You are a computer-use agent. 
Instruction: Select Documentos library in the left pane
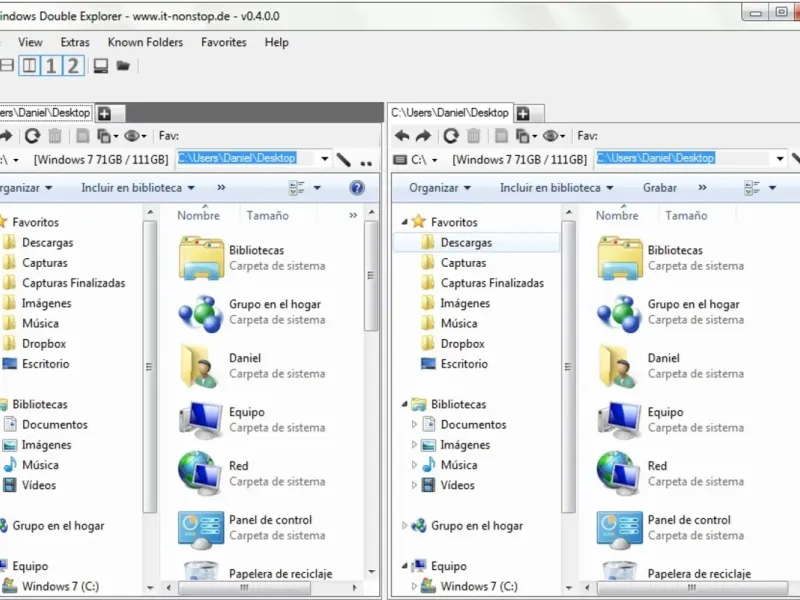55,424
